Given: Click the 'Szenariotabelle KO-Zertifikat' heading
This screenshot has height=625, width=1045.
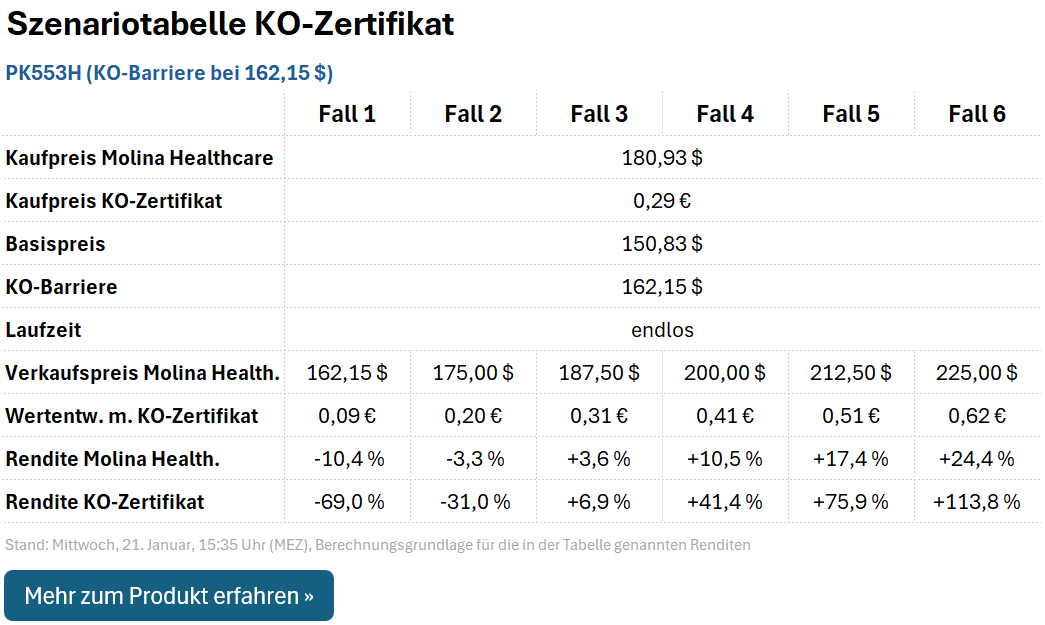Looking at the screenshot, I should click(230, 25).
